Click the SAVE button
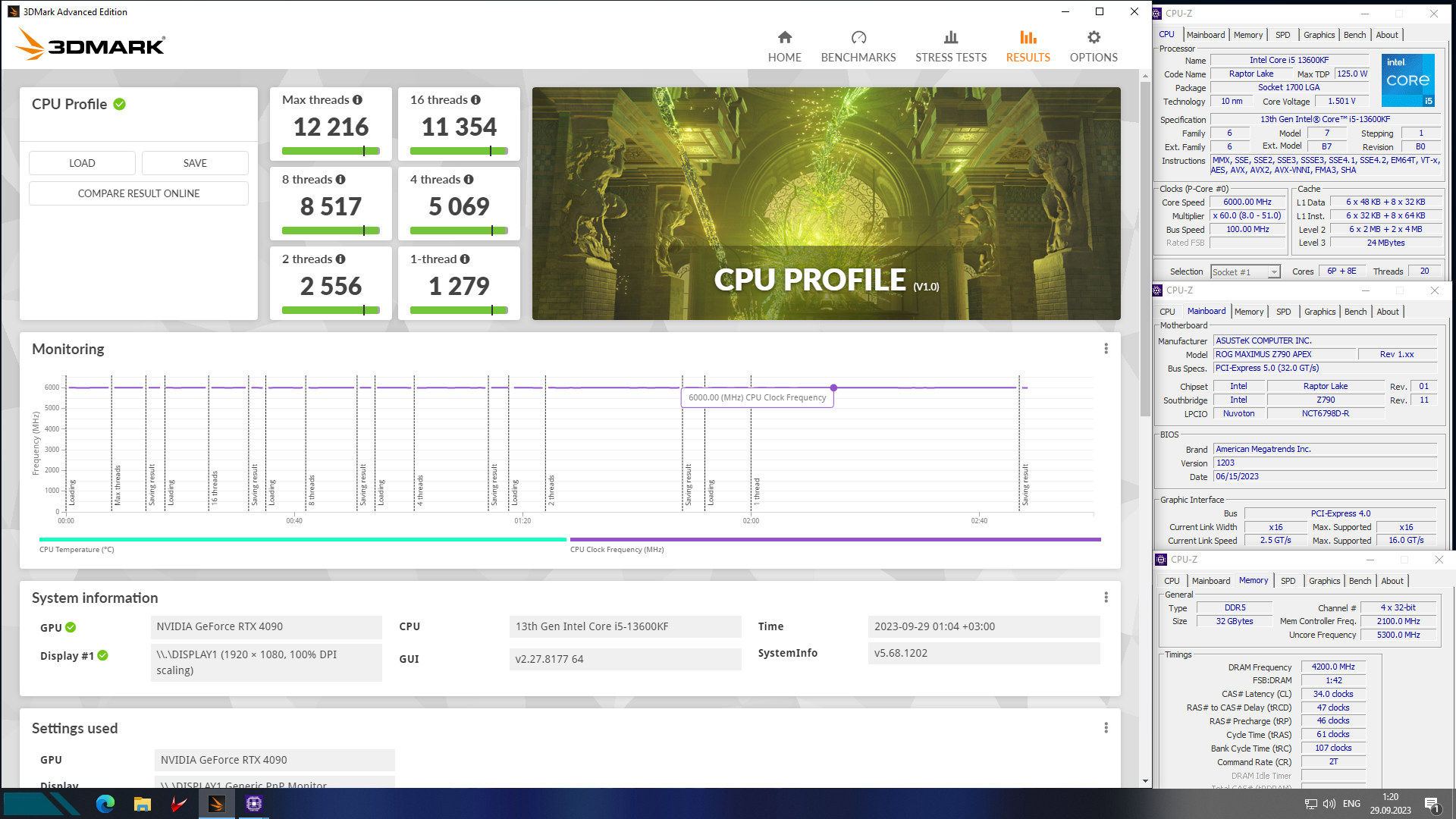1456x819 pixels. [x=195, y=163]
